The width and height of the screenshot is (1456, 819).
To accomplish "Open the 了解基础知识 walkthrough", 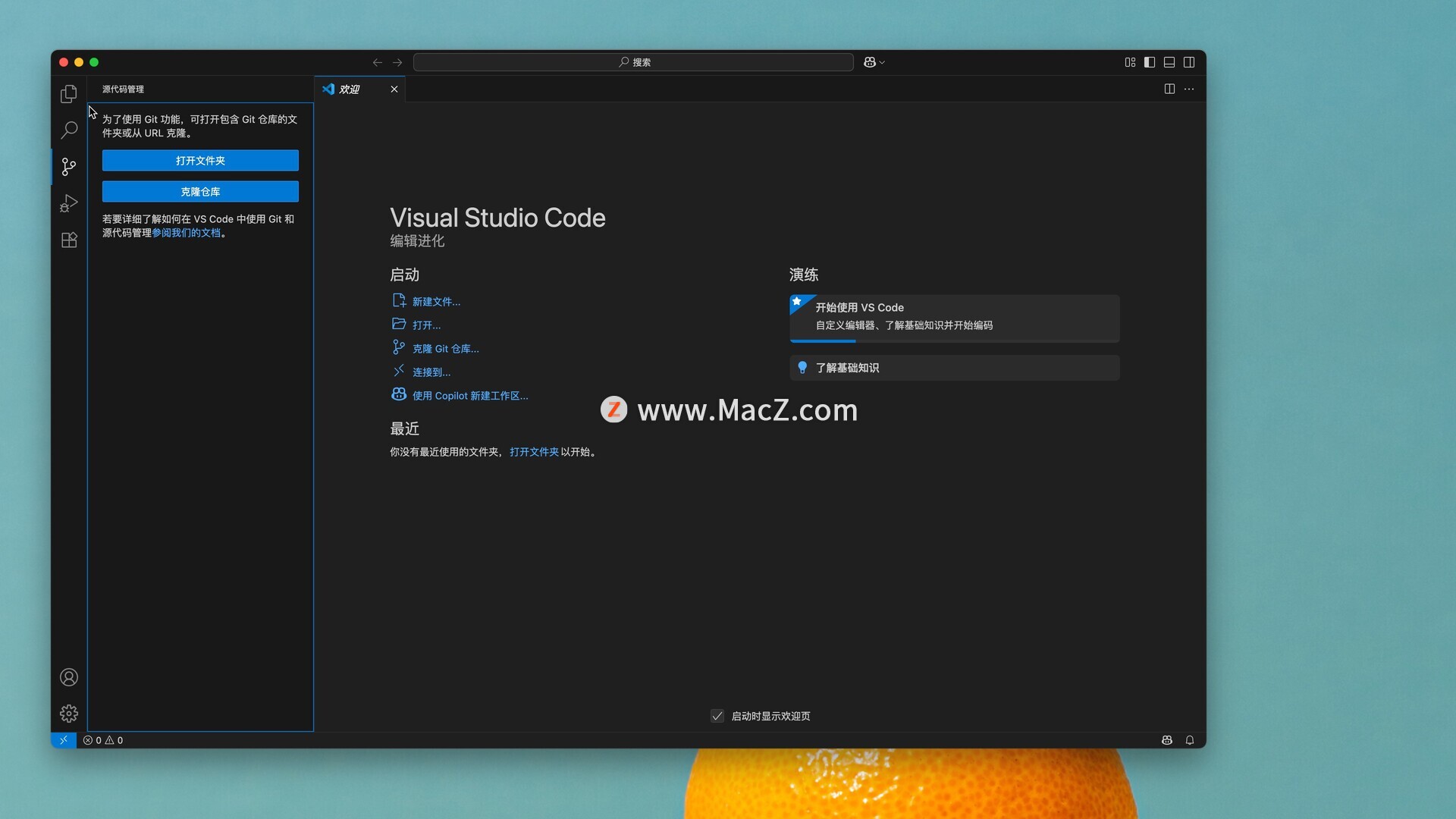I will [x=954, y=368].
